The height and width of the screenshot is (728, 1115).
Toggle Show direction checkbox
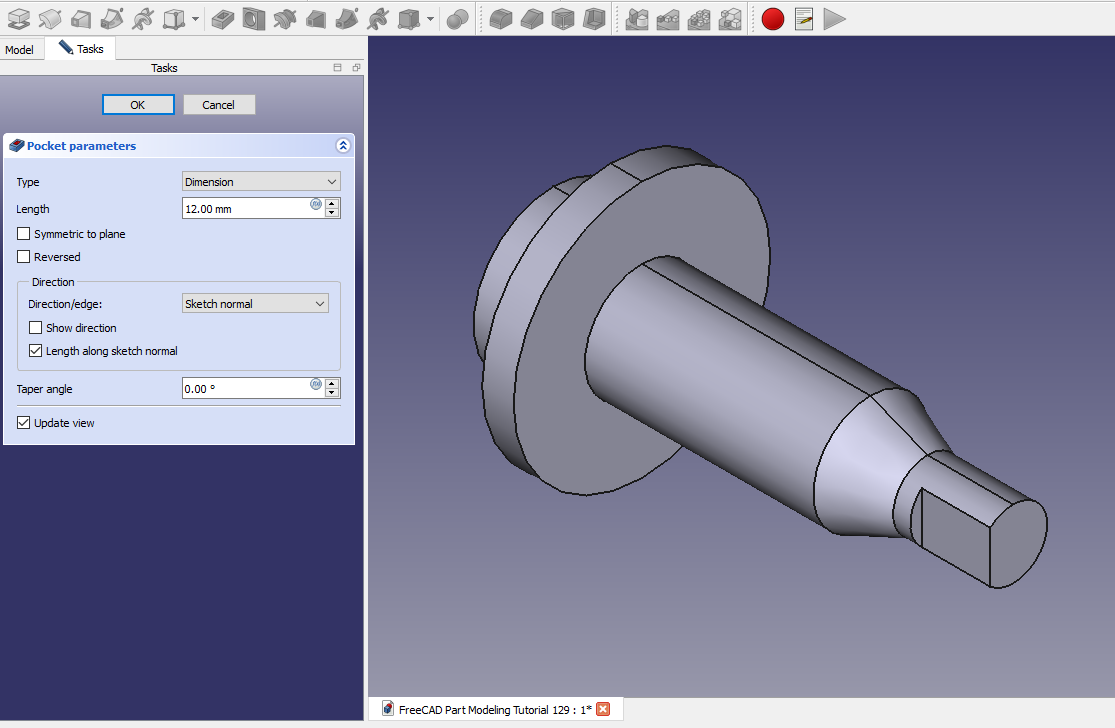click(x=36, y=328)
